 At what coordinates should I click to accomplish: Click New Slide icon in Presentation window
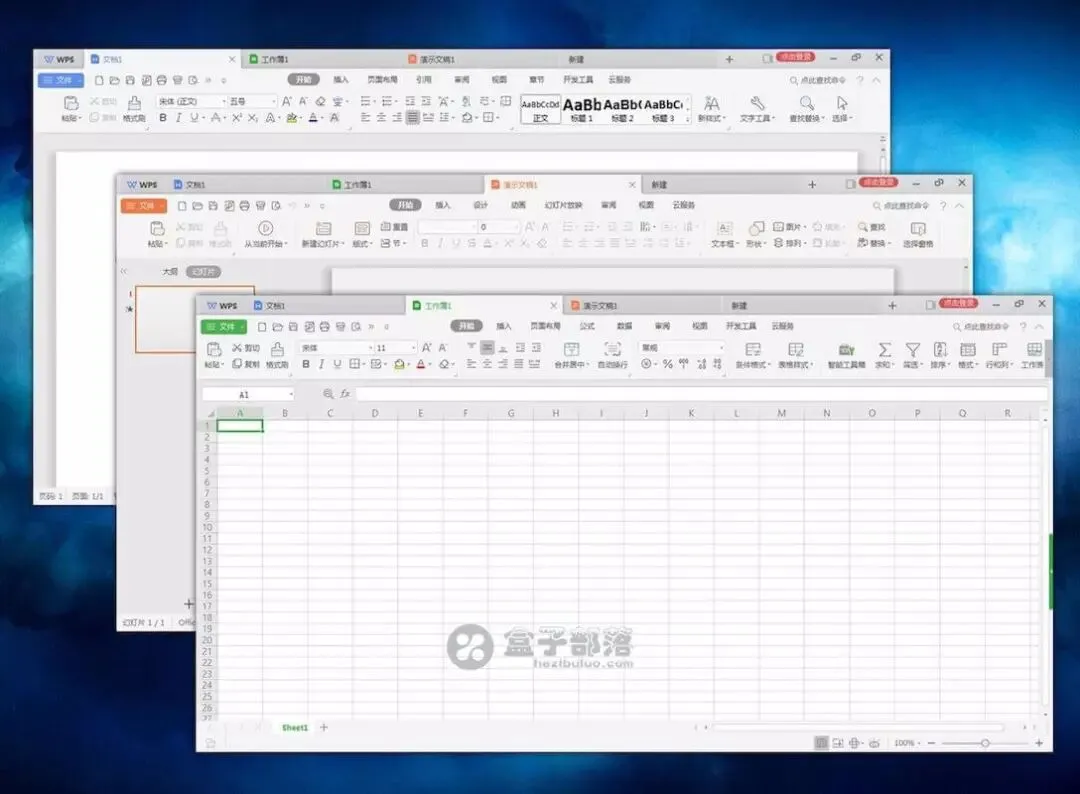(323, 228)
